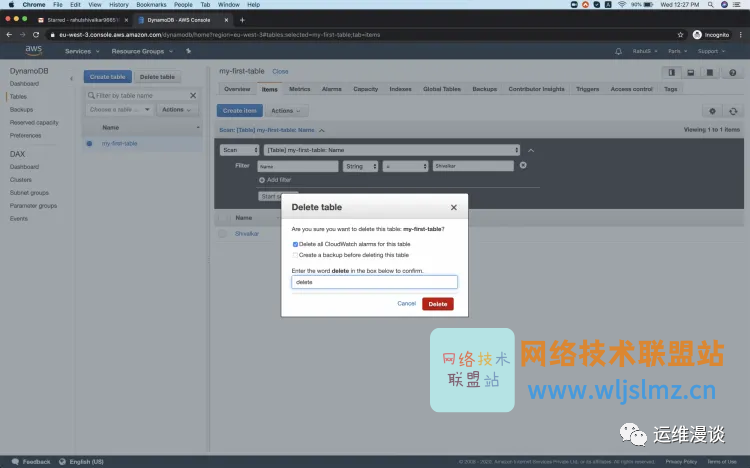750x468 pixels.
Task: Clear the table name filter
Action: [x=193, y=95]
